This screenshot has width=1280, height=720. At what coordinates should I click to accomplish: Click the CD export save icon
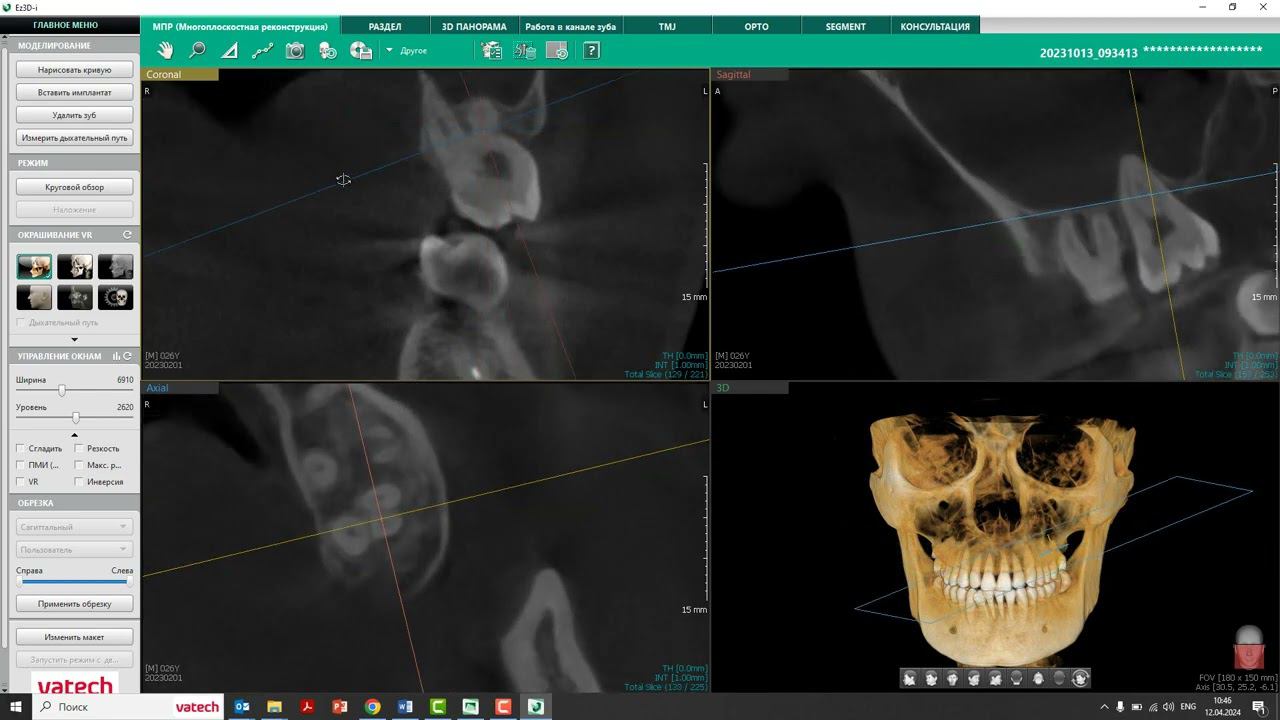(361, 50)
